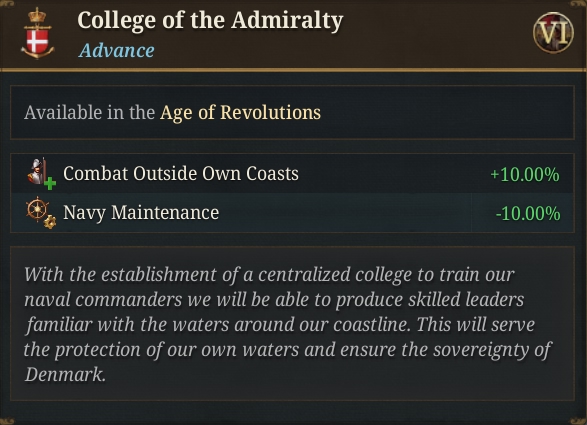Click the Denmark naval shield emblem icon
Screen dimensions: 587x425
coord(37,34)
